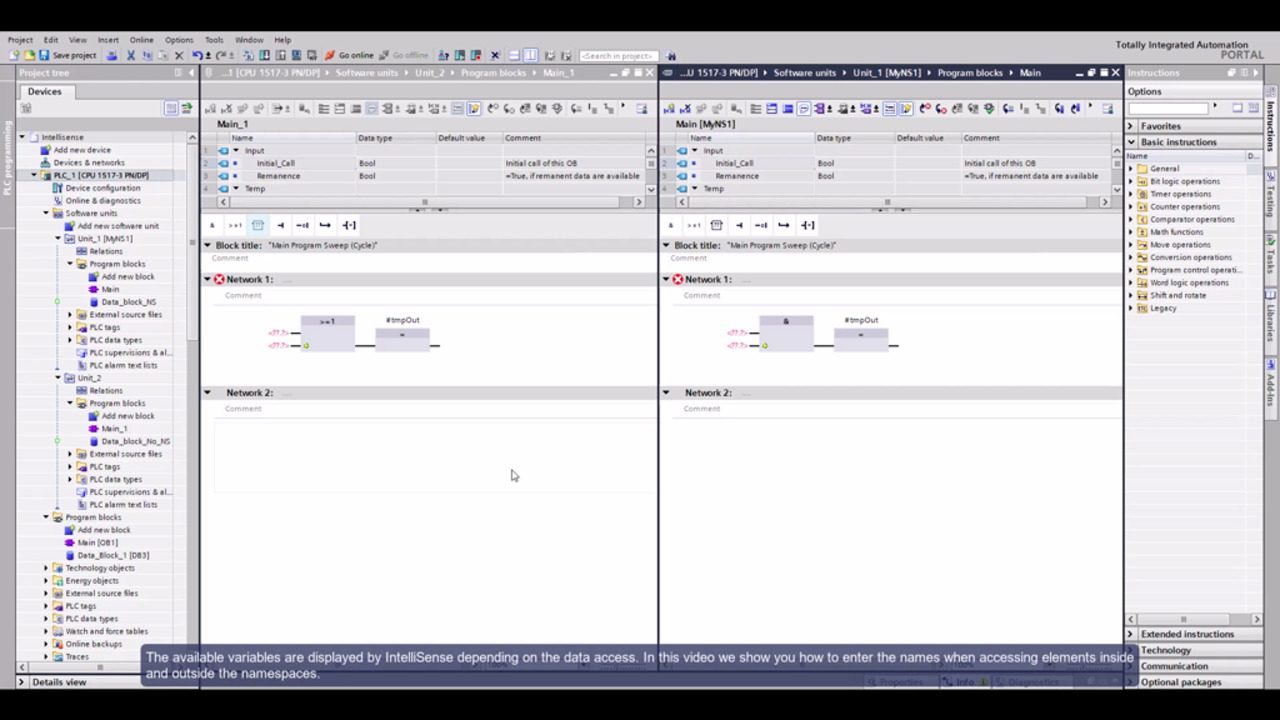Viewport: 1280px width, 720px height.
Task: Switch to the Devices tab
Action: (44, 91)
